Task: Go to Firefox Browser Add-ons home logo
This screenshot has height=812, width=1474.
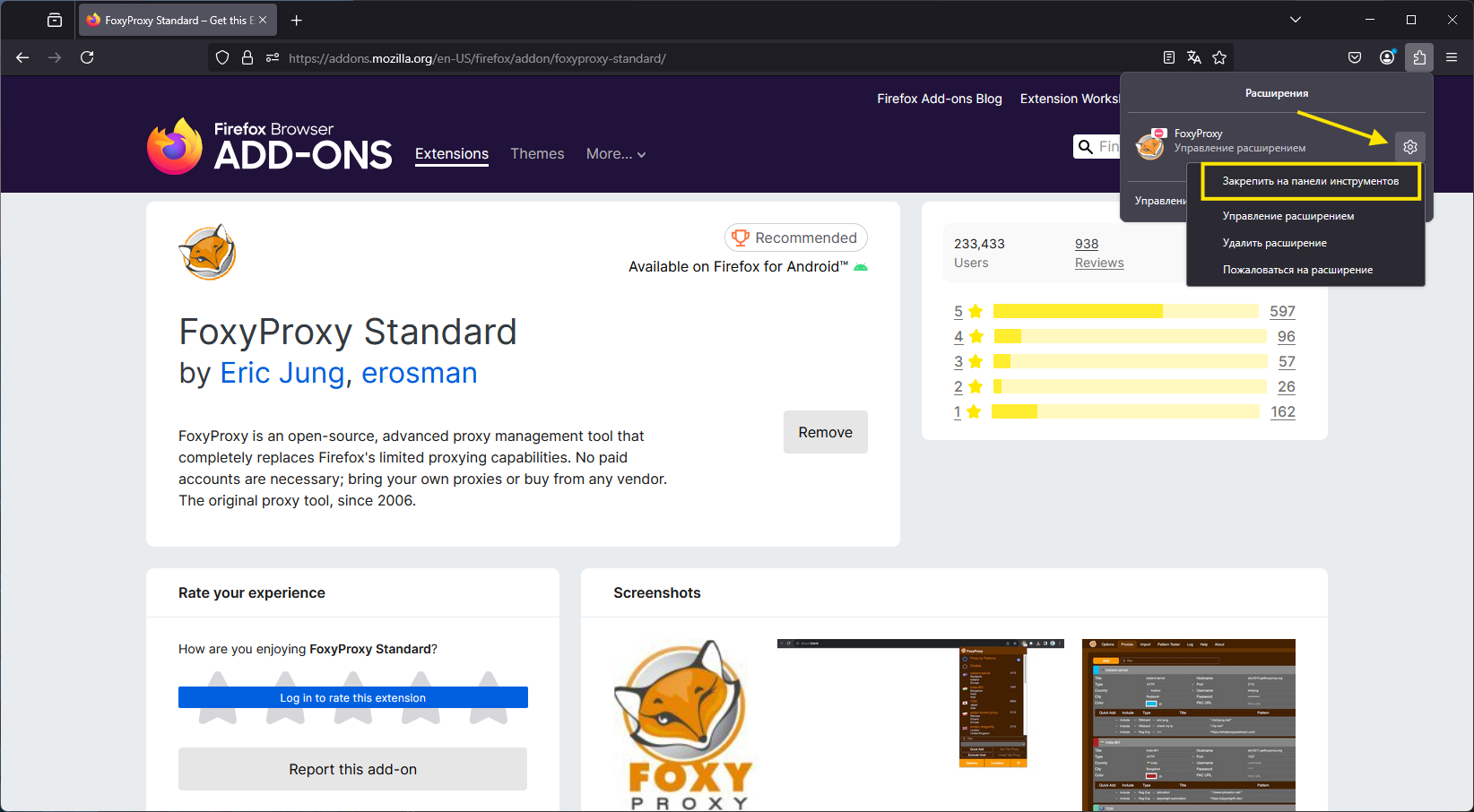Action: point(270,146)
